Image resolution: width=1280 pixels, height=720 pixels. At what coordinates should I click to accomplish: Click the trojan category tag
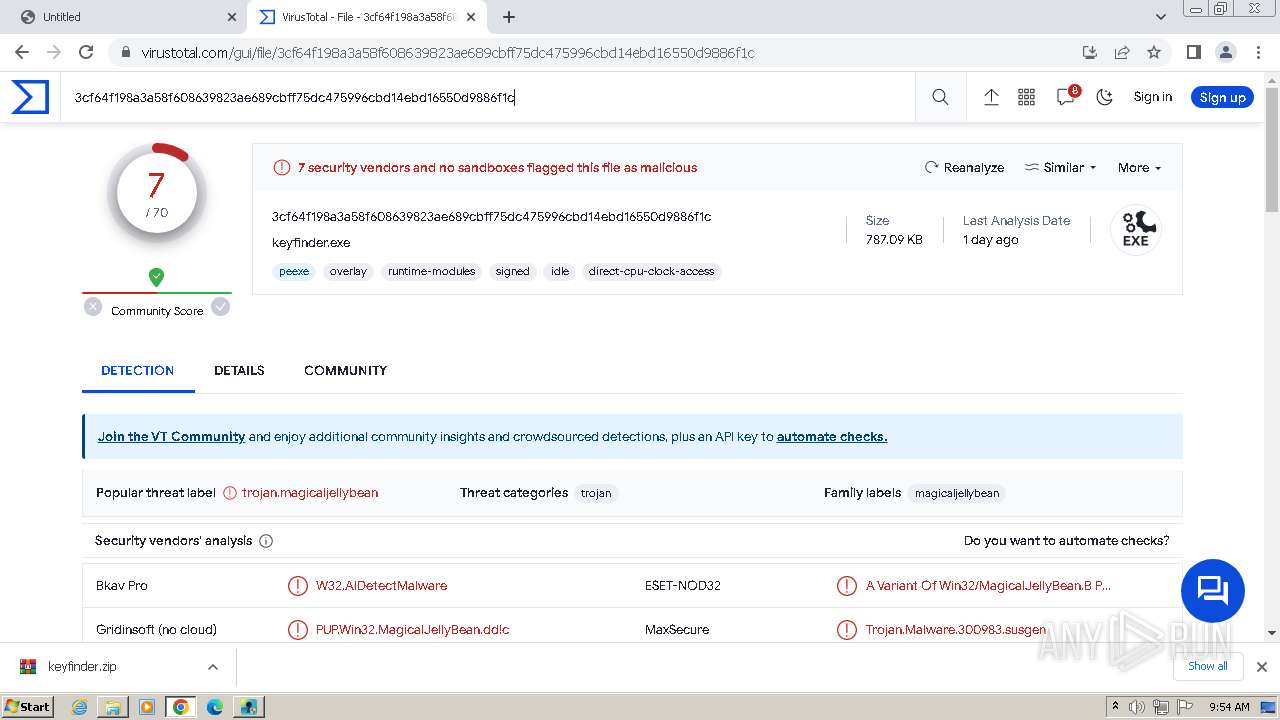coord(596,493)
